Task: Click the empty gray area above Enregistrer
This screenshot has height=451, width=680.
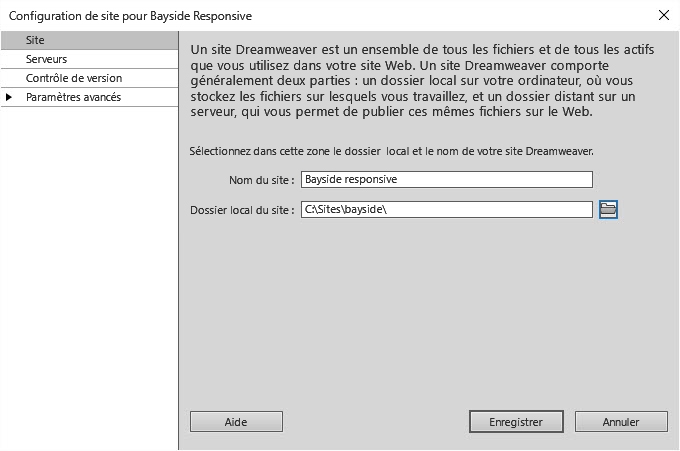Action: point(516,330)
